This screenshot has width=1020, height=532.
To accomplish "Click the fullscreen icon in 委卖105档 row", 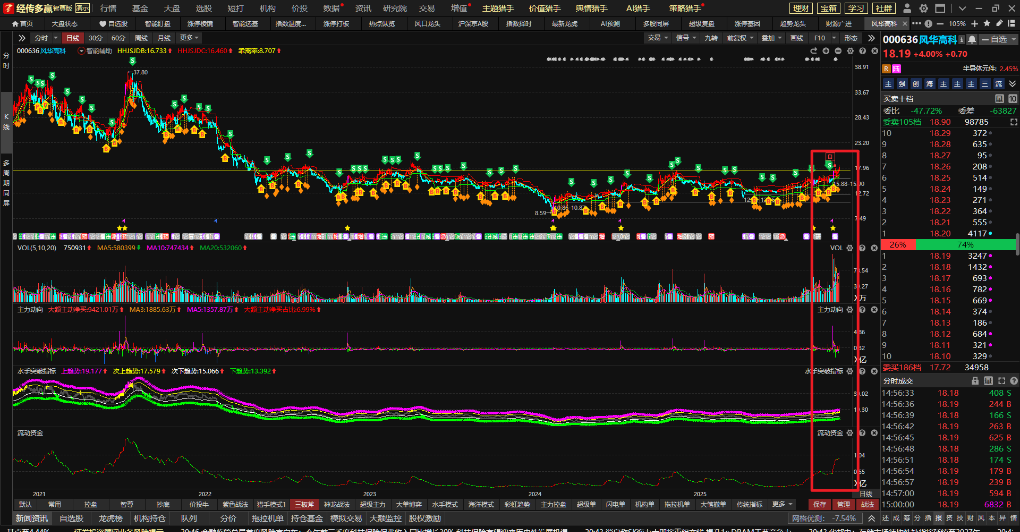I will click(x=1011, y=120).
